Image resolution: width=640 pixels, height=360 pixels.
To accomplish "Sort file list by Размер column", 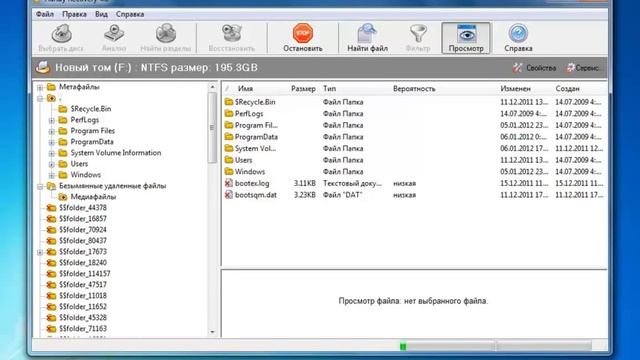I will tap(303, 89).
